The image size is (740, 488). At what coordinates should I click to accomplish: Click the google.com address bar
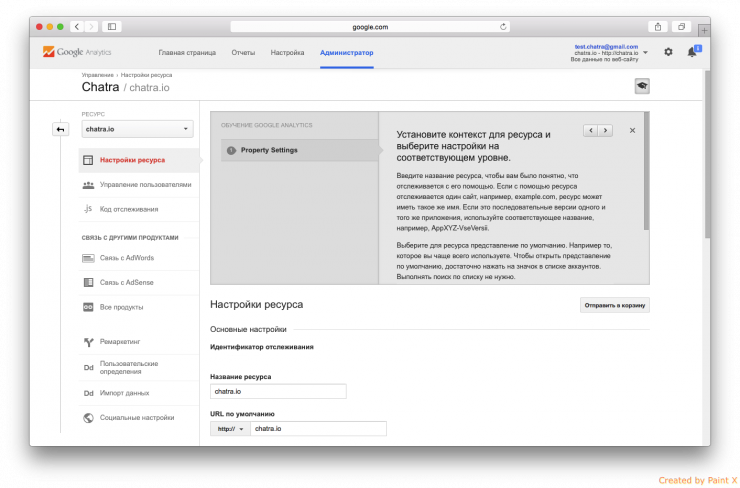coord(370,27)
